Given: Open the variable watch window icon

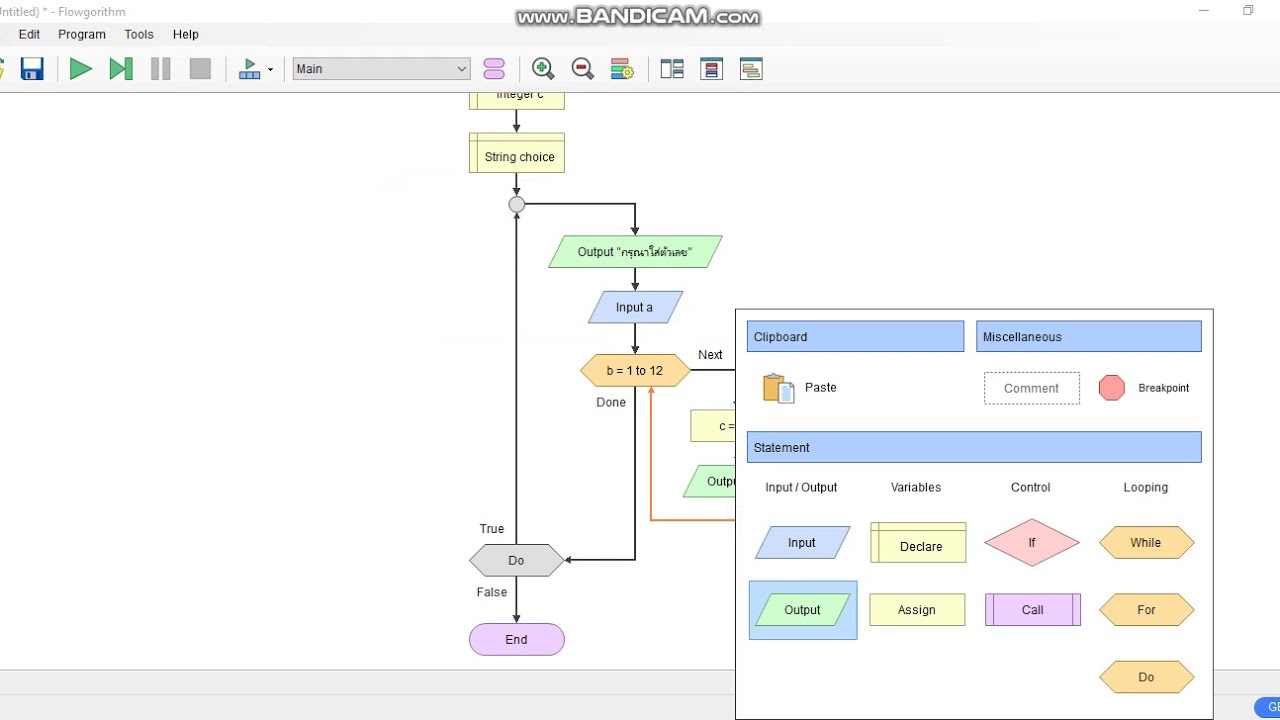Looking at the screenshot, I should [x=711, y=69].
